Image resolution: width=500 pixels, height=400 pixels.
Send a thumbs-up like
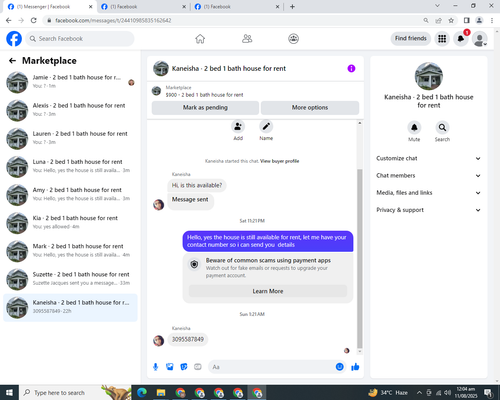click(x=355, y=367)
